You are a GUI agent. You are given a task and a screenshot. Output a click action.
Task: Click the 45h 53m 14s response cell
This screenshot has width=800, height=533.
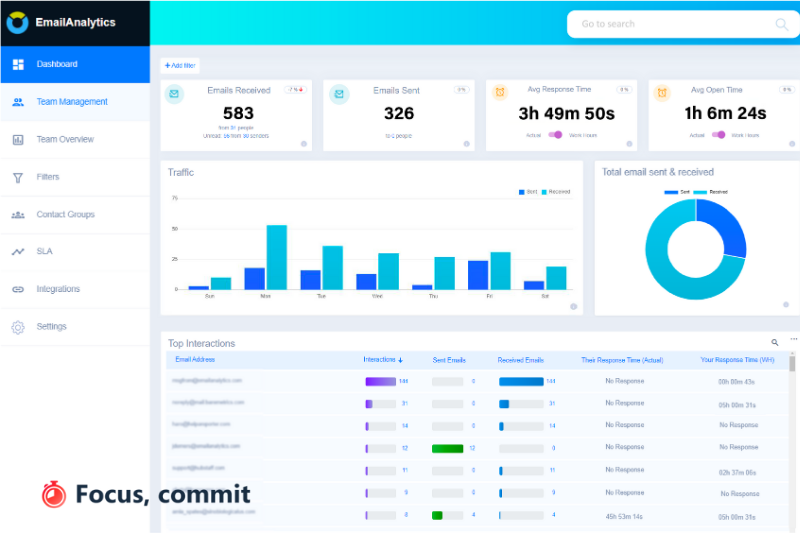[624, 517]
